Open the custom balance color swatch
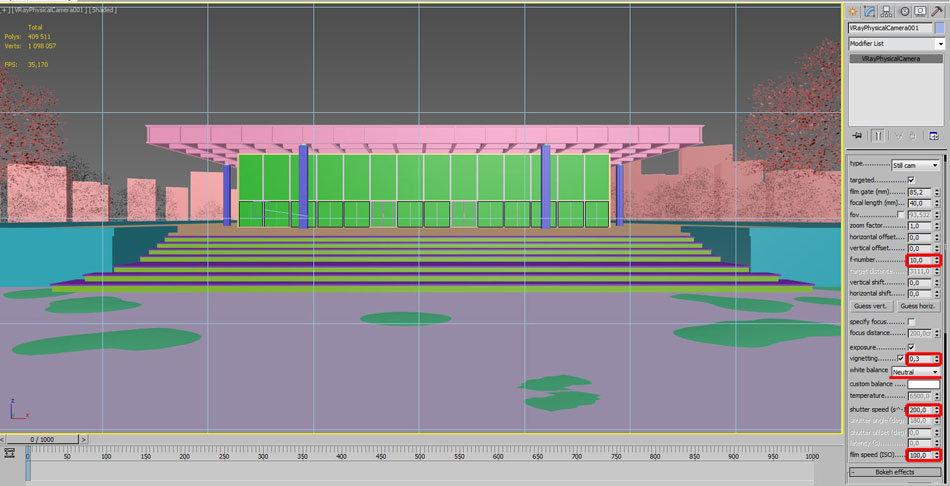 [x=923, y=384]
